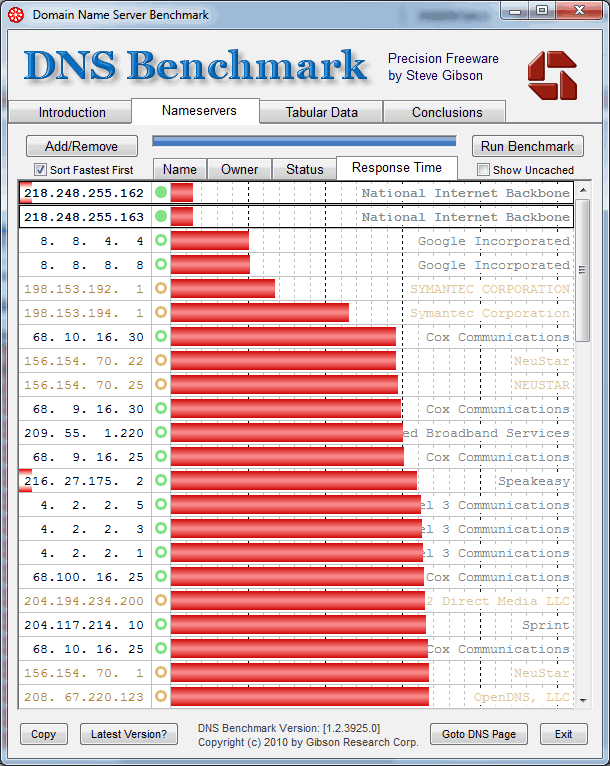Click status ring for 204.117.214.10
The height and width of the screenshot is (766, 610).
pos(161,624)
